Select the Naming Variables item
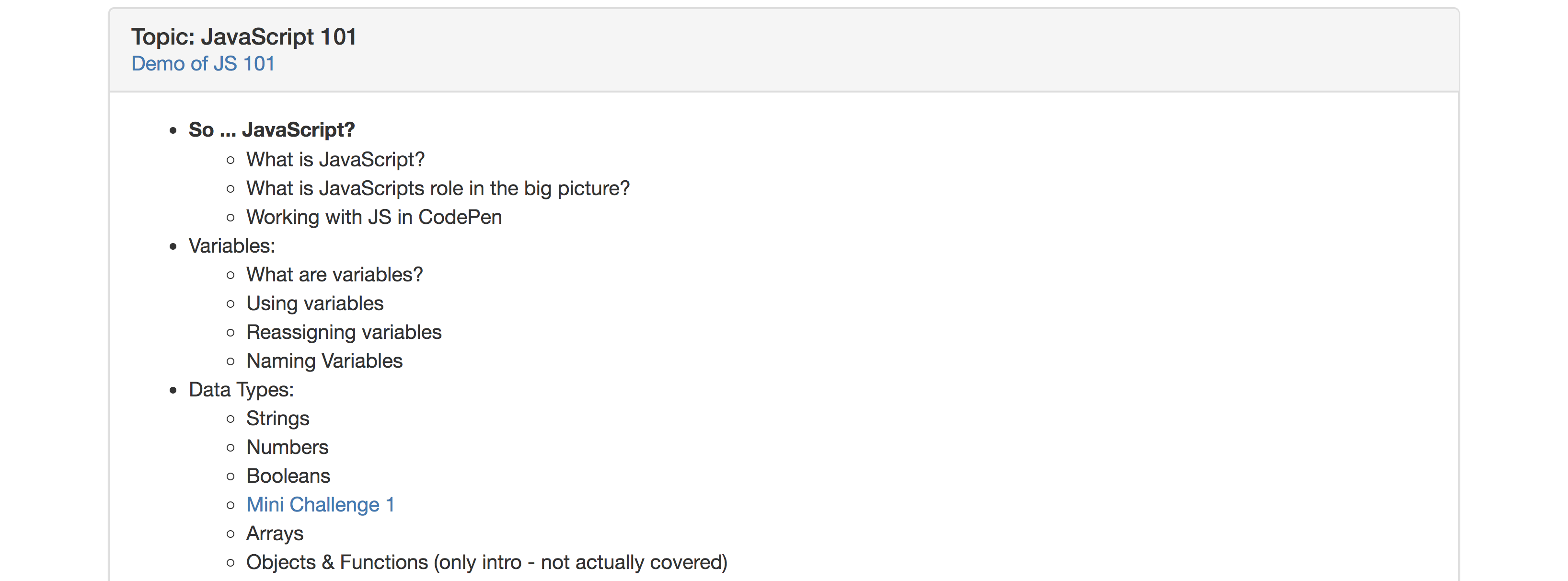Screen dimensions: 1568x581 (324, 360)
